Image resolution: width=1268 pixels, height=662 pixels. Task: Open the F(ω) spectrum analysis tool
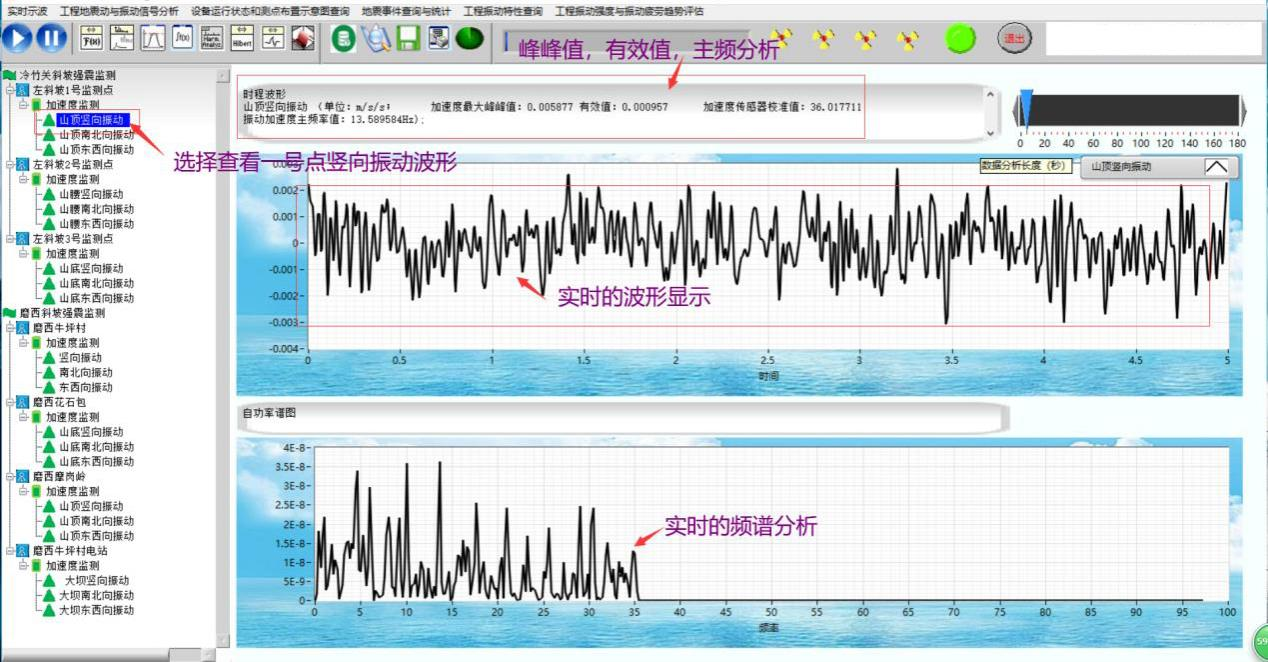click(x=91, y=39)
